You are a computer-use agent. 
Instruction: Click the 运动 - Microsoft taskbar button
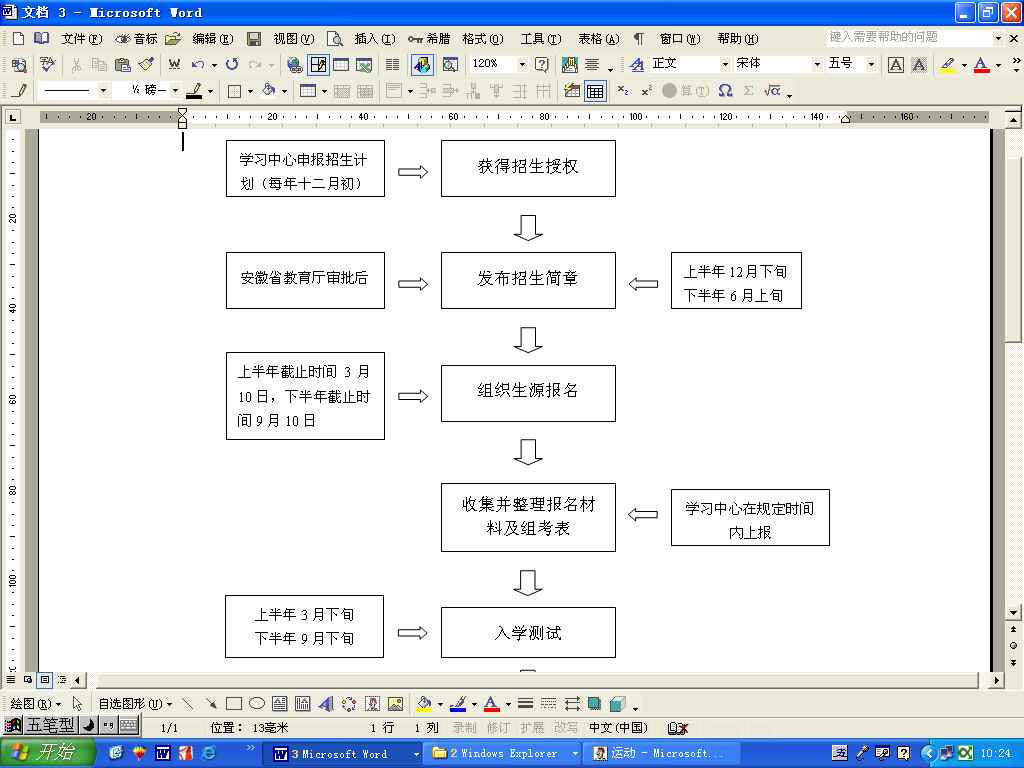coord(663,754)
